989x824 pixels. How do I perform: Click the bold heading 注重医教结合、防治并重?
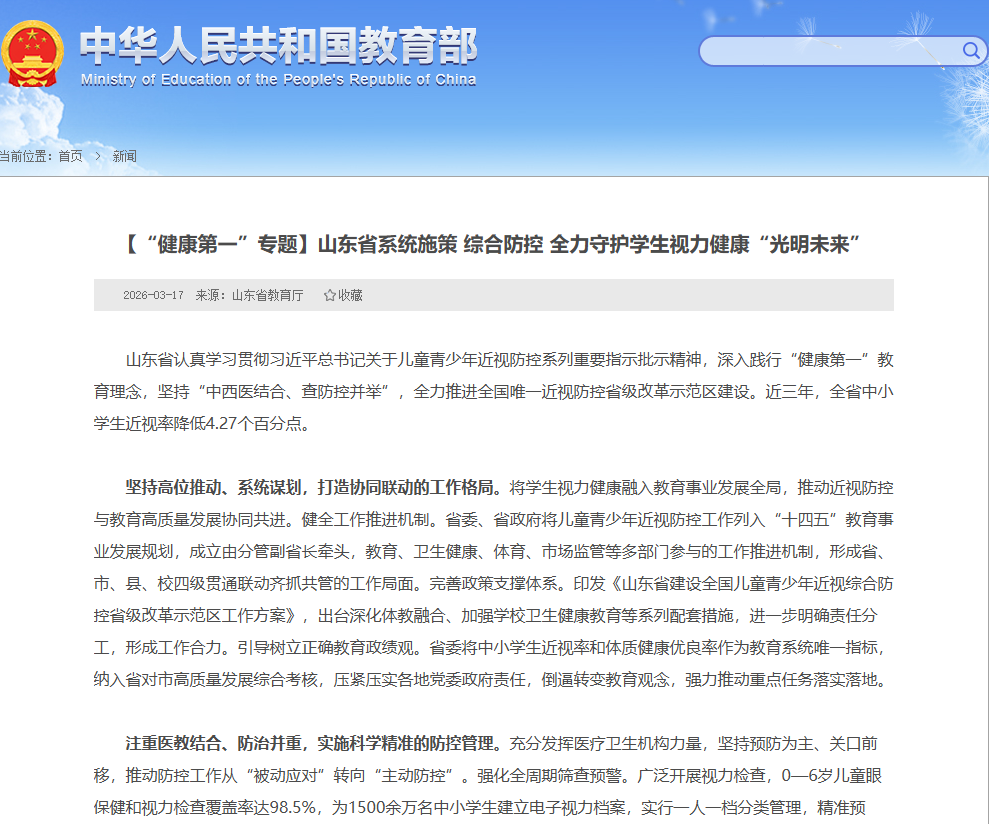pyautogui.click(x=313, y=743)
